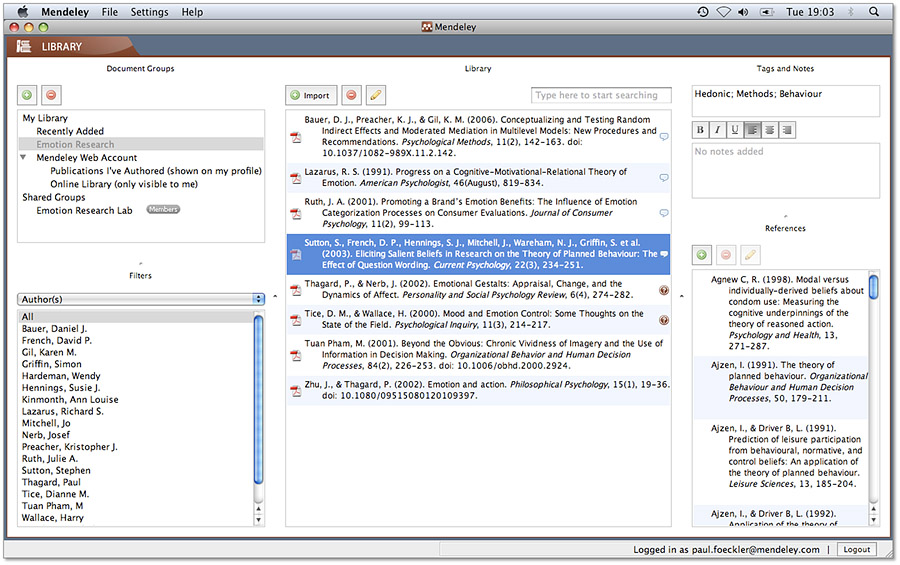Add a reference with the green plus icon

(702, 255)
